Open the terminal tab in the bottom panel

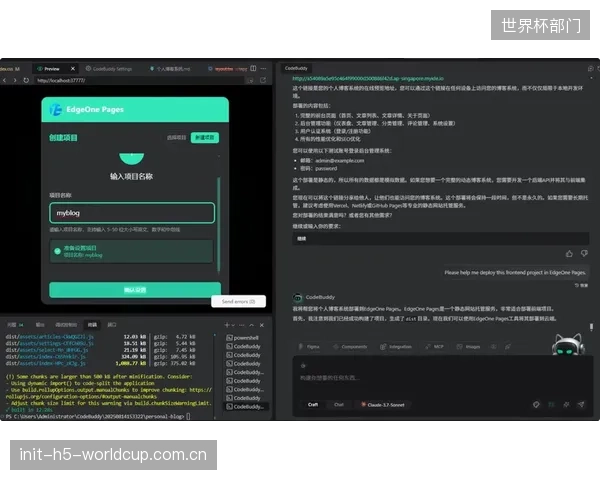[92, 325]
